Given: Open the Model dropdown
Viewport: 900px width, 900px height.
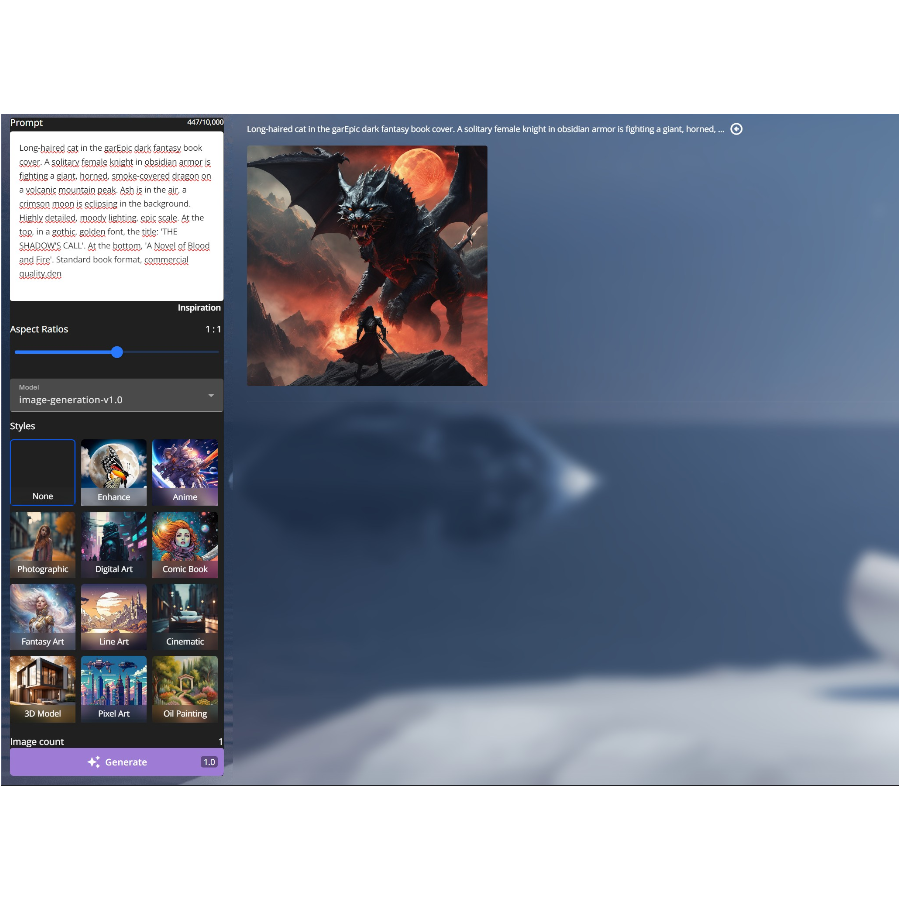Looking at the screenshot, I should [x=116, y=395].
